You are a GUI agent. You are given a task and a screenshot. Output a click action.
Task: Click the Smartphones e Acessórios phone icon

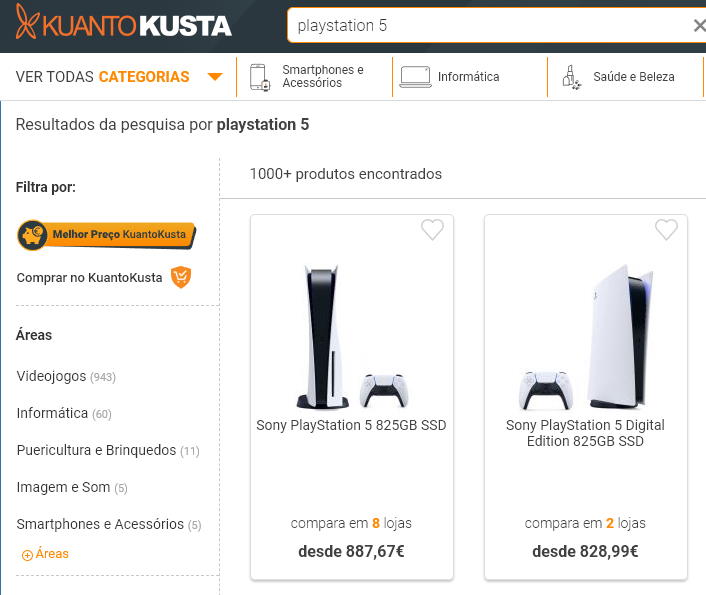point(260,77)
